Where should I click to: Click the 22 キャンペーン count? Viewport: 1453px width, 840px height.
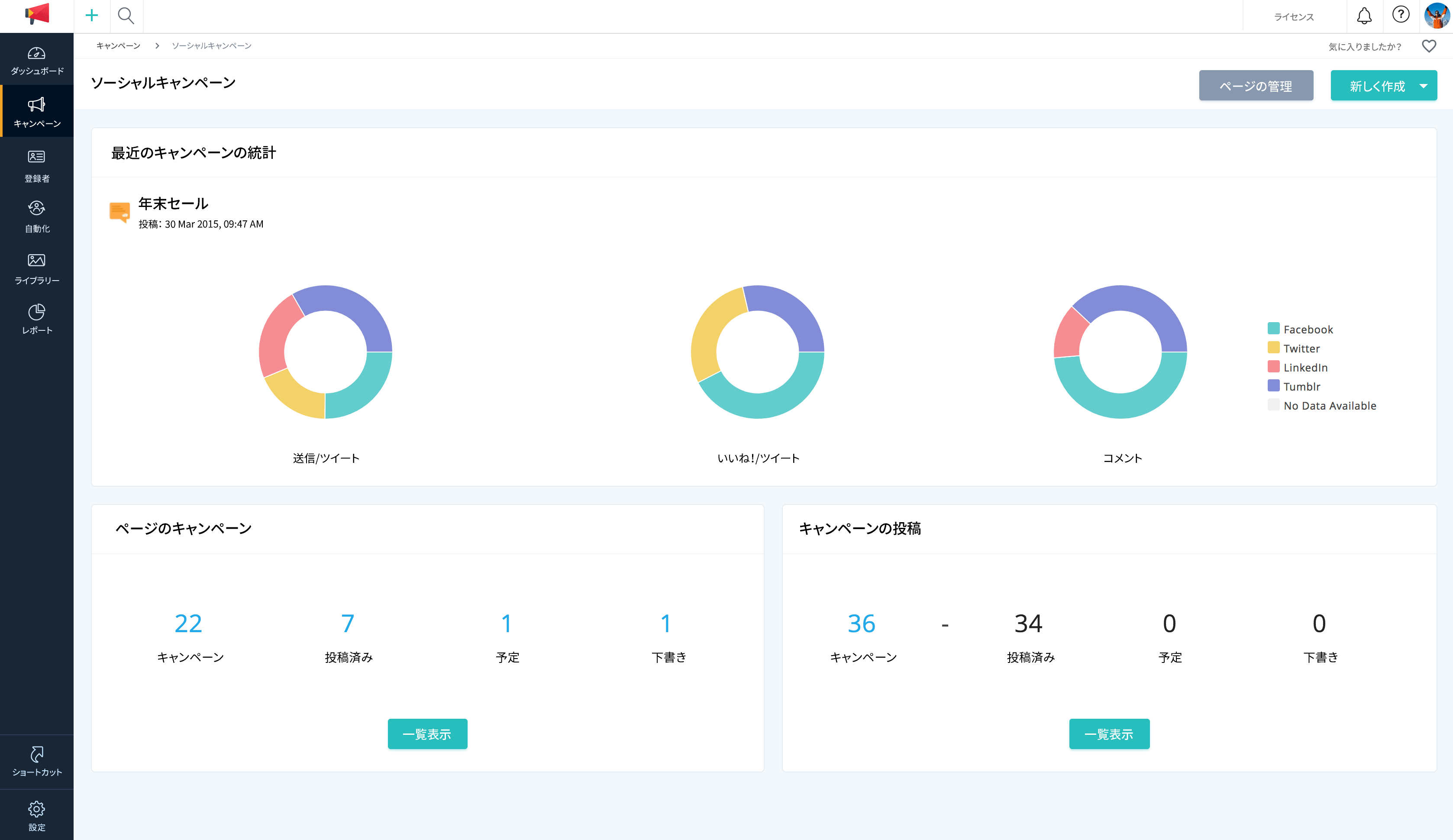click(188, 623)
